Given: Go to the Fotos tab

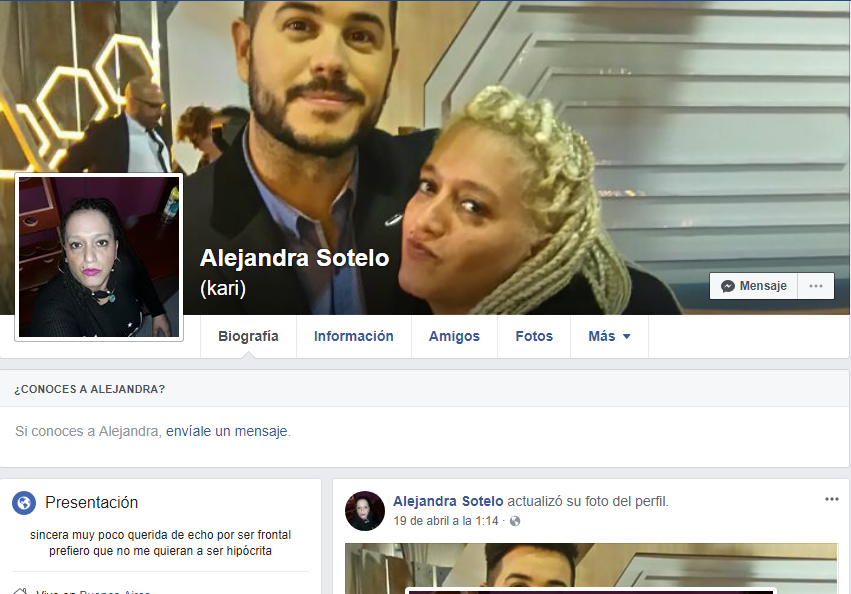Looking at the screenshot, I should click(x=534, y=336).
